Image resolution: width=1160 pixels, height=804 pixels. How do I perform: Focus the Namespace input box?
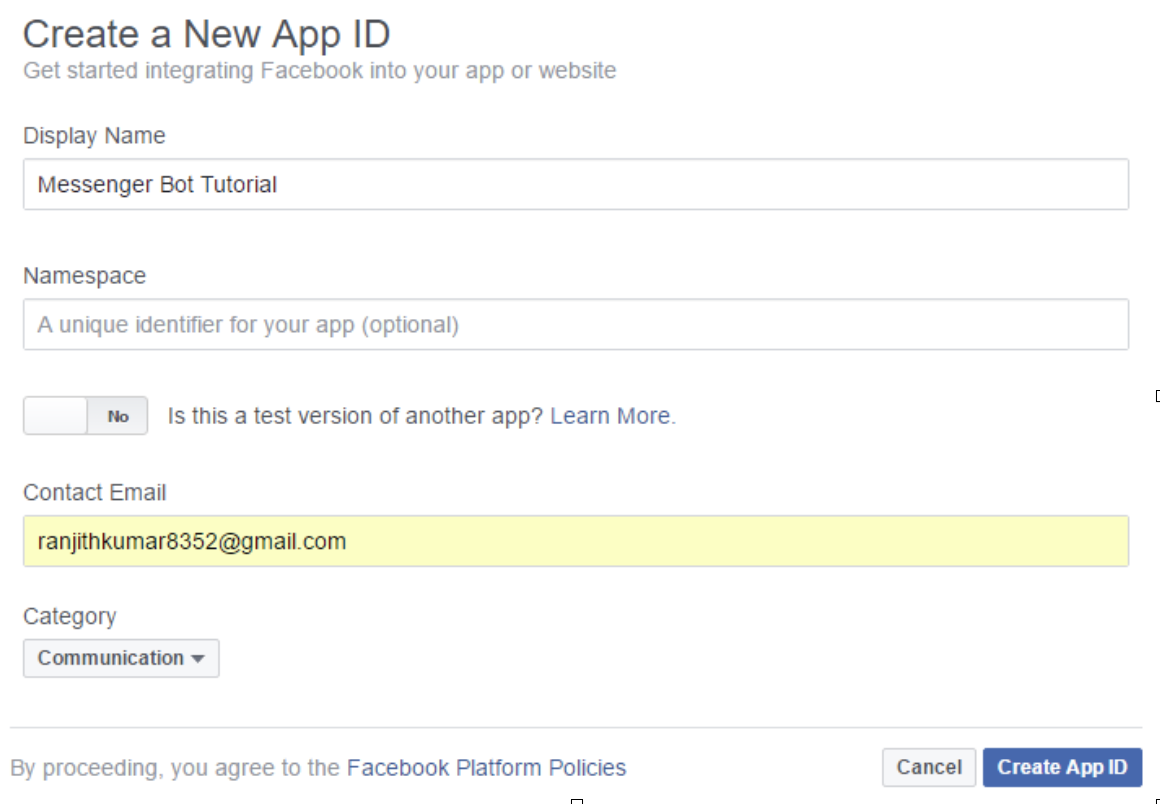click(575, 325)
